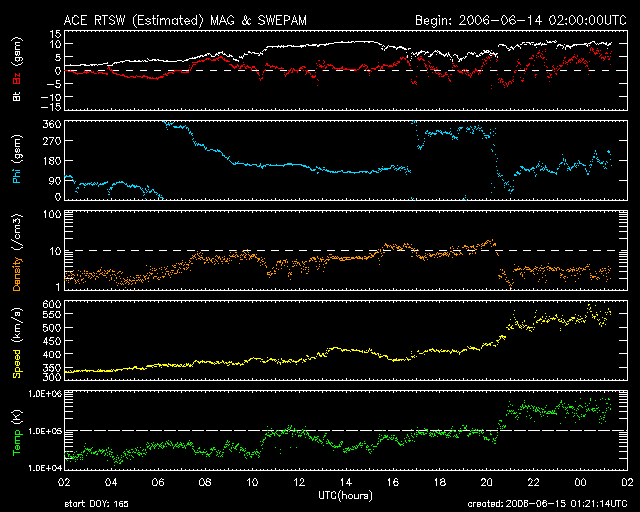Click the '1.0E+05' tick on the Temp axis
Viewport: 640px width, 512px height.
coord(45,431)
